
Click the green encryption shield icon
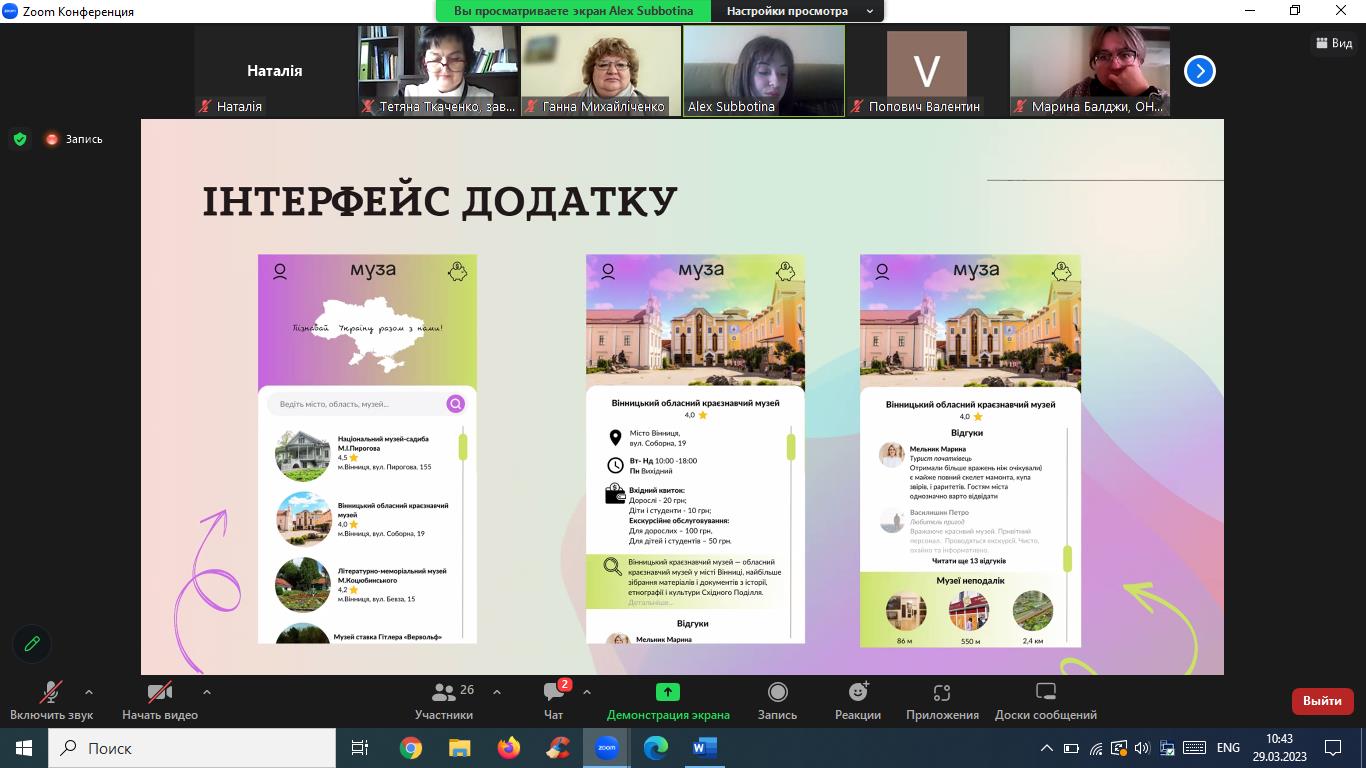[x=20, y=139]
